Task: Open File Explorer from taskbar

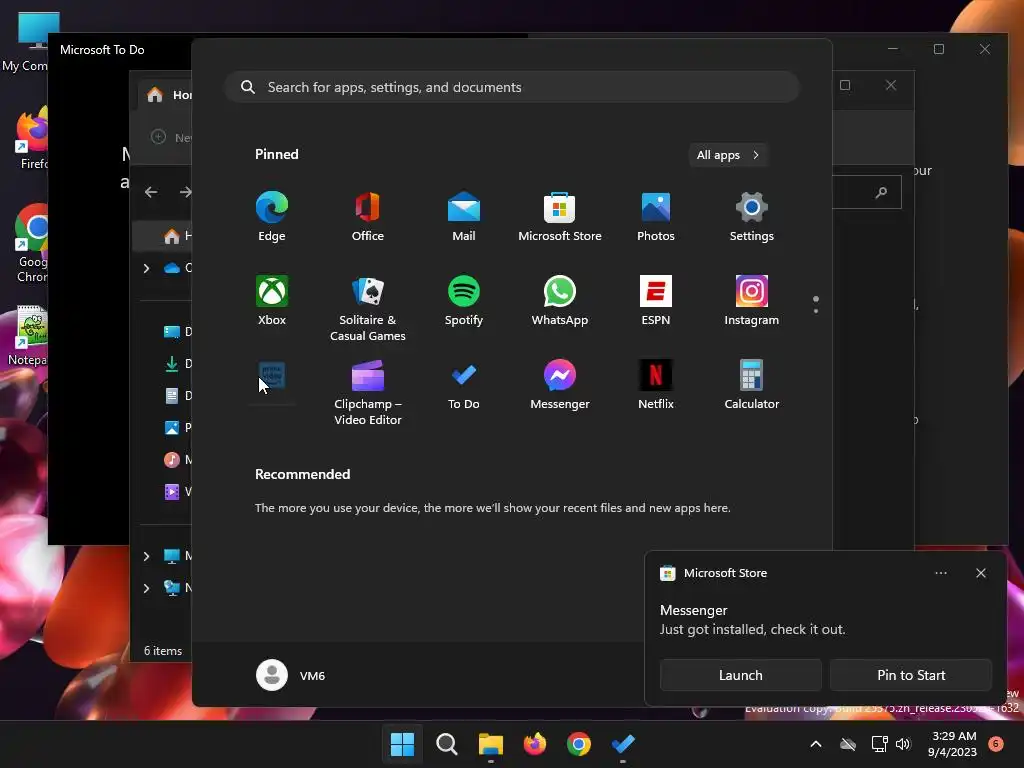Action: (x=490, y=744)
